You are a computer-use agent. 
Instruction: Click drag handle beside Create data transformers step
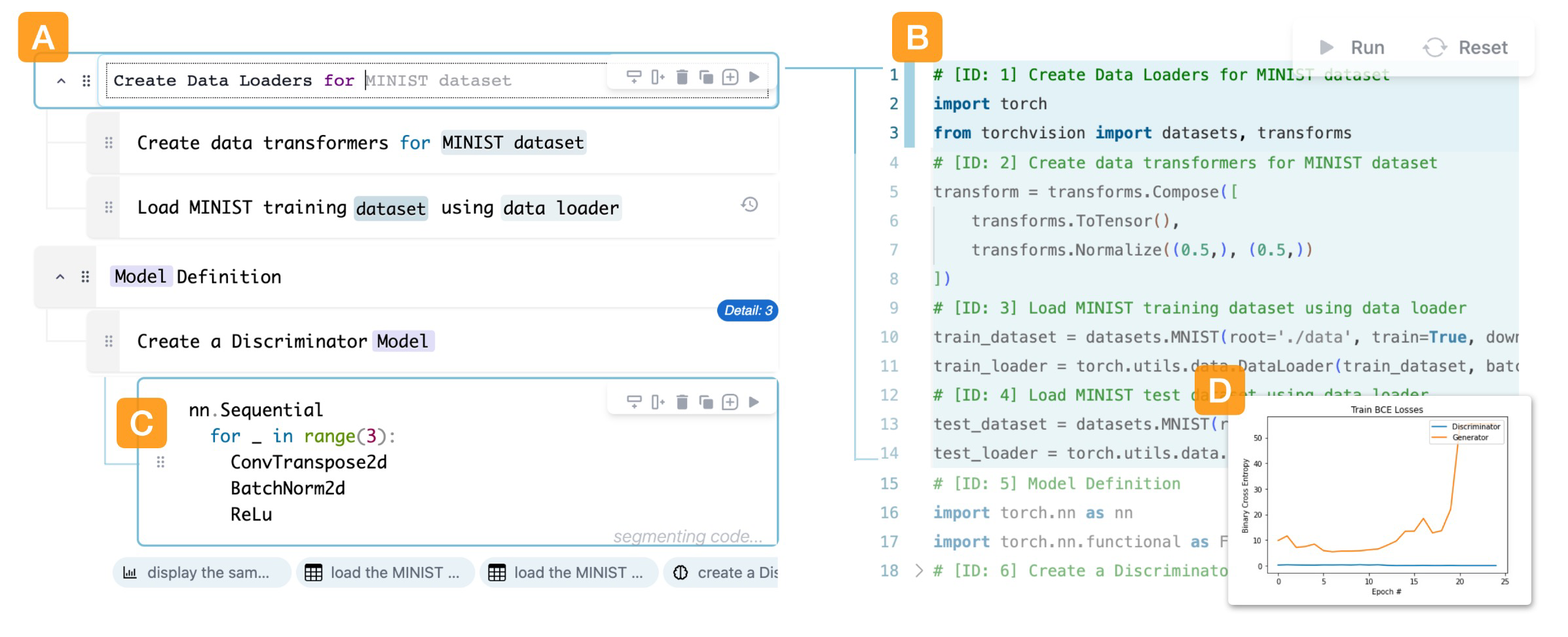pos(109,143)
